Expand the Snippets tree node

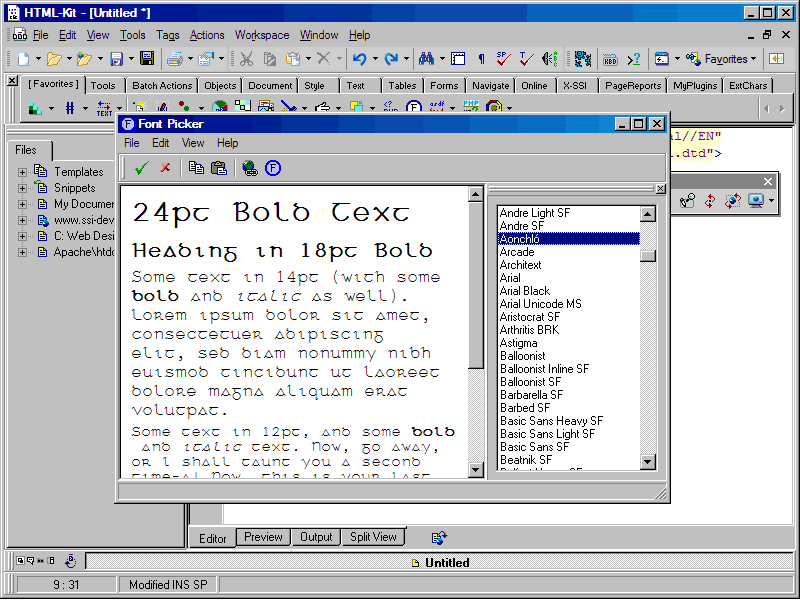pos(22,188)
